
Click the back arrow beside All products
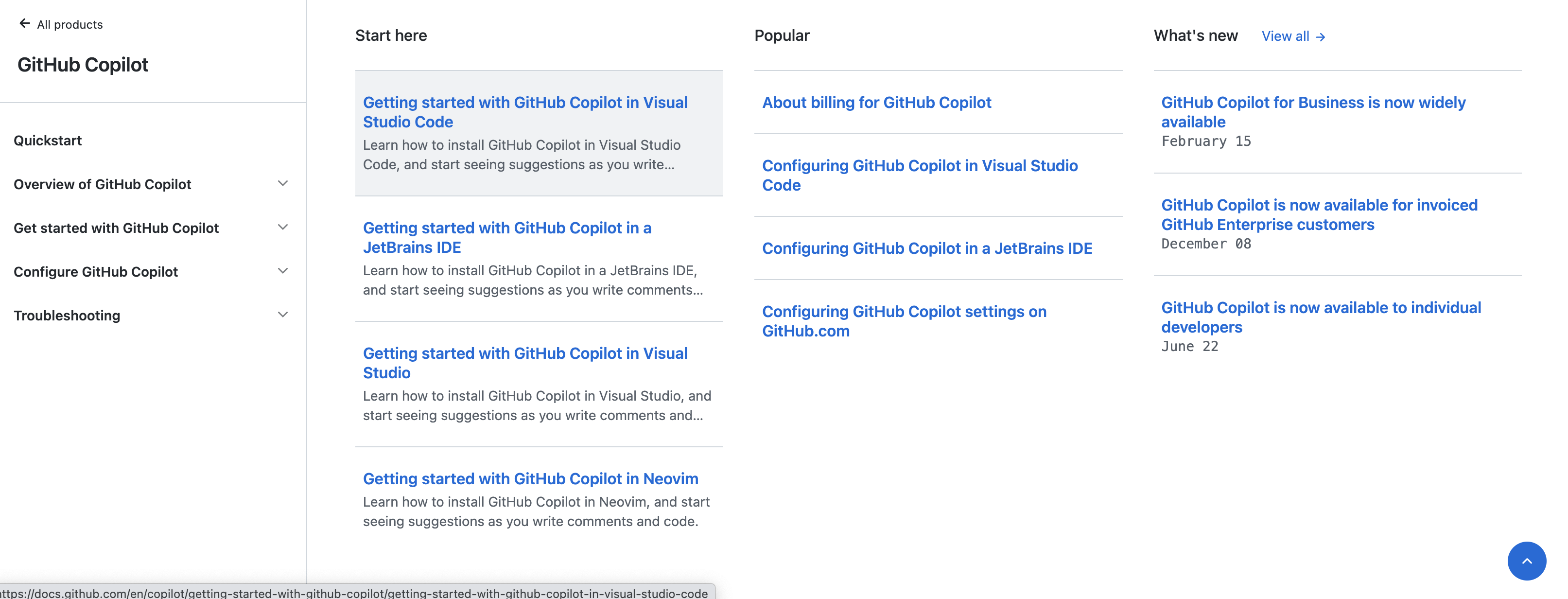pos(24,24)
